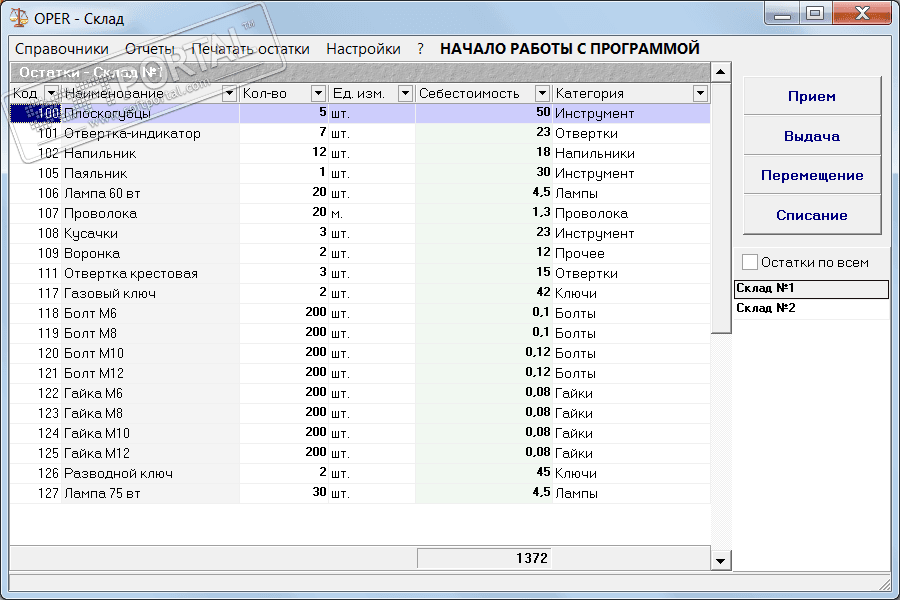Select the Гайка М12 row
The height and width of the screenshot is (600, 900).
click(360, 453)
